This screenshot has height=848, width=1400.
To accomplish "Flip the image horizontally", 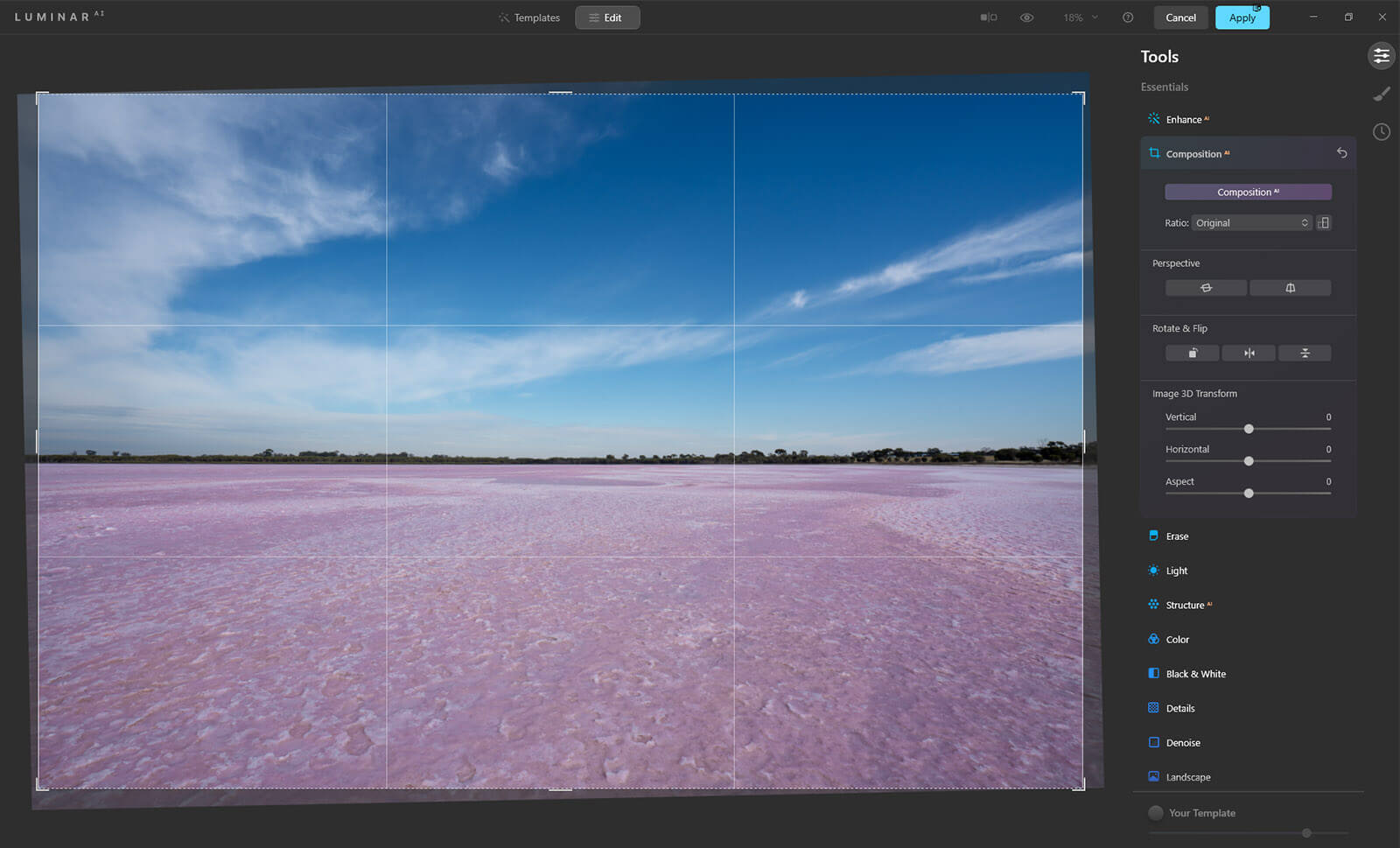I will [1249, 354].
